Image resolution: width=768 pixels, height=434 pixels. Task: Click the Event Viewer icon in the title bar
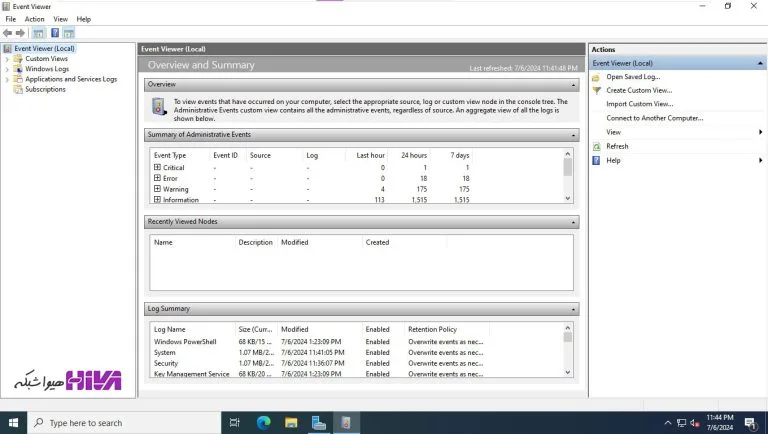tap(6, 6)
